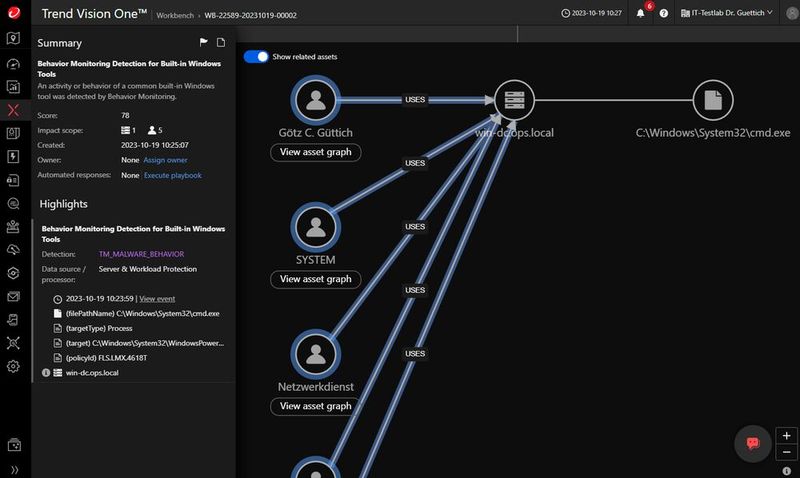Click the document note icon in Summary

pyautogui.click(x=221, y=42)
